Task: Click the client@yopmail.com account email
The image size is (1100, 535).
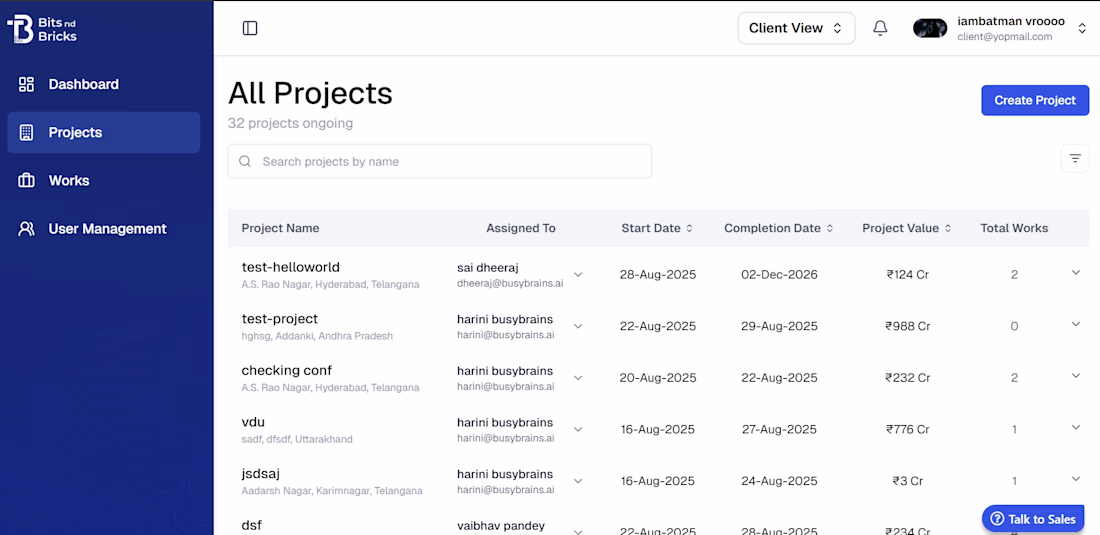Action: 1005,37
